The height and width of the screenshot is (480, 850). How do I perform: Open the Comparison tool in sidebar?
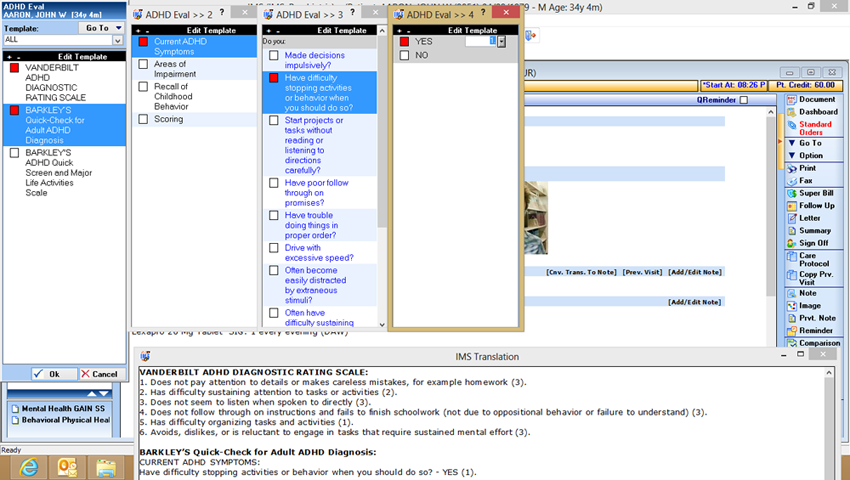(814, 343)
